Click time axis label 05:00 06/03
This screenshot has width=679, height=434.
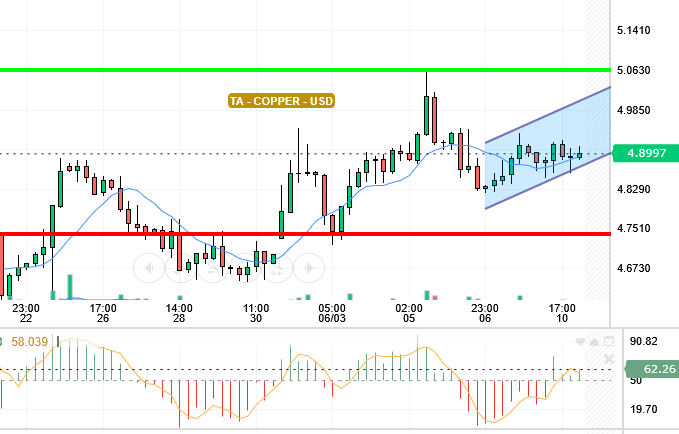[332, 313]
